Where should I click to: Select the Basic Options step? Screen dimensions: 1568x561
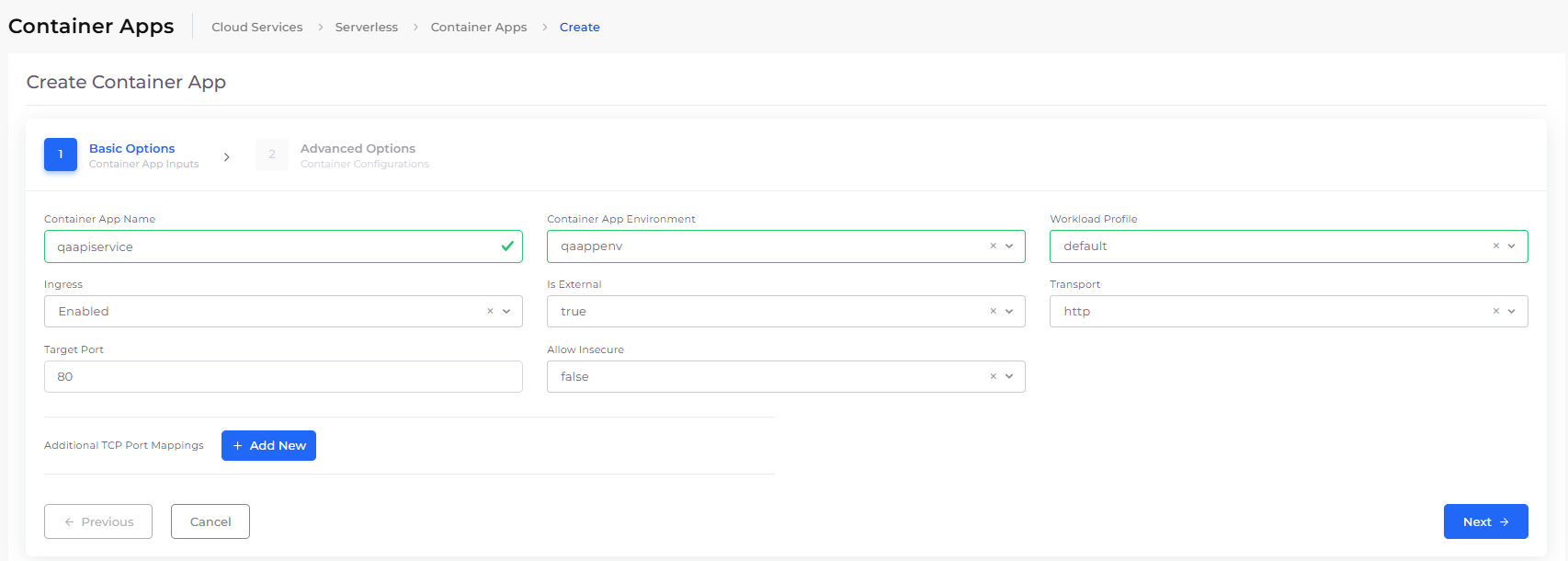click(131, 149)
